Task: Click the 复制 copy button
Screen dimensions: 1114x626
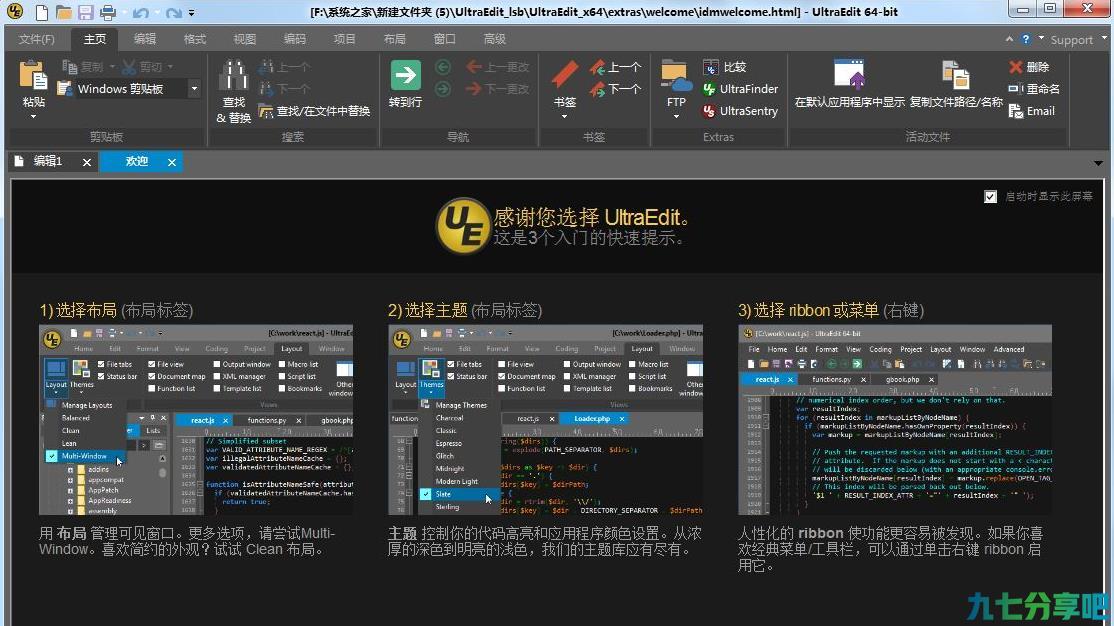Action: coord(83,67)
